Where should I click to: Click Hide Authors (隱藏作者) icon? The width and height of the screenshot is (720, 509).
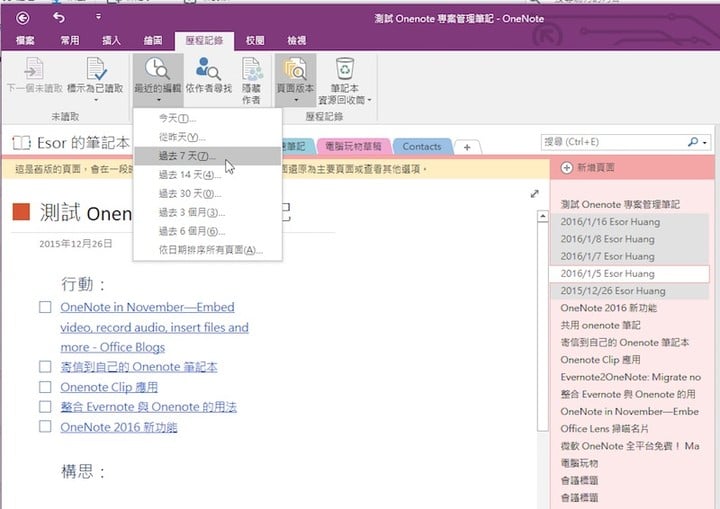254,70
